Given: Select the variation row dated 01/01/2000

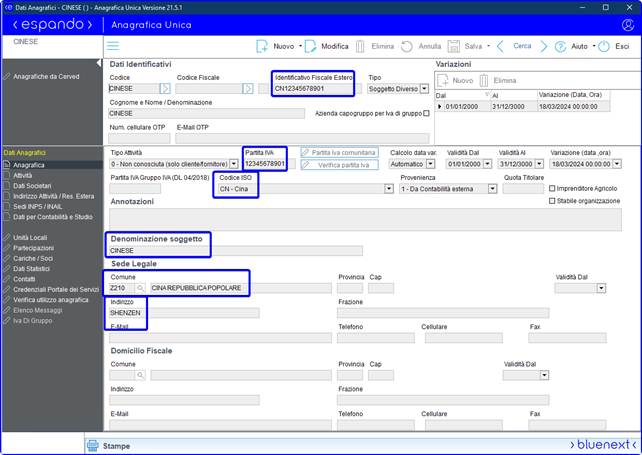Looking at the screenshot, I should [522, 106].
